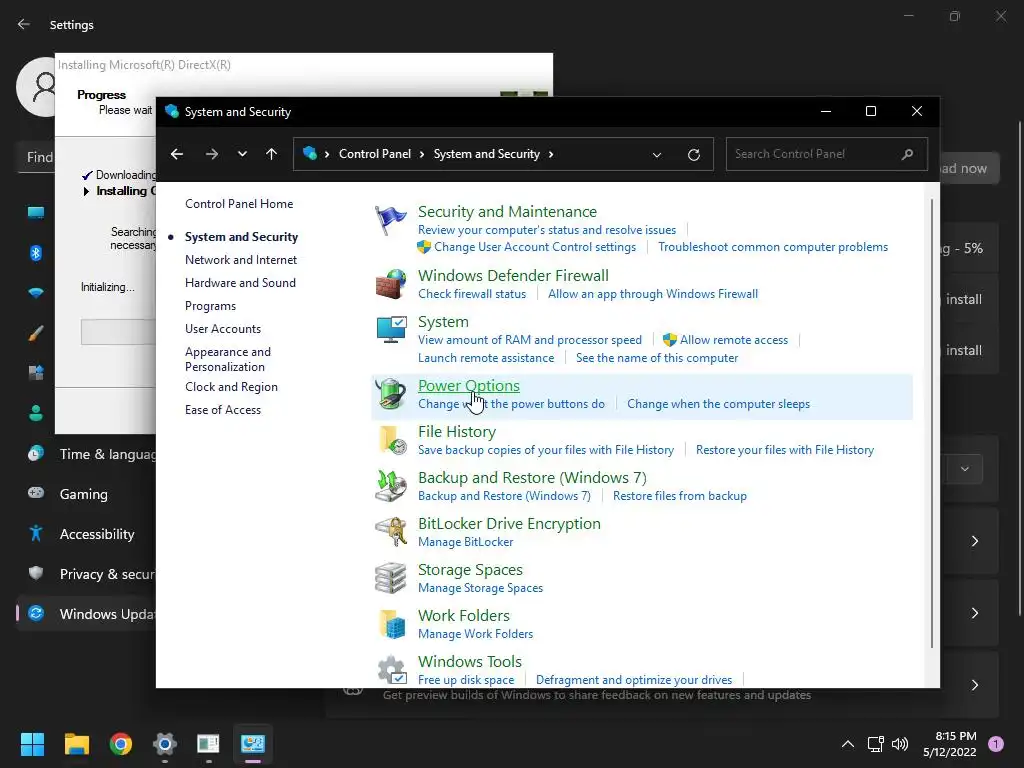Open Gaming in Settings sidebar

click(84, 494)
